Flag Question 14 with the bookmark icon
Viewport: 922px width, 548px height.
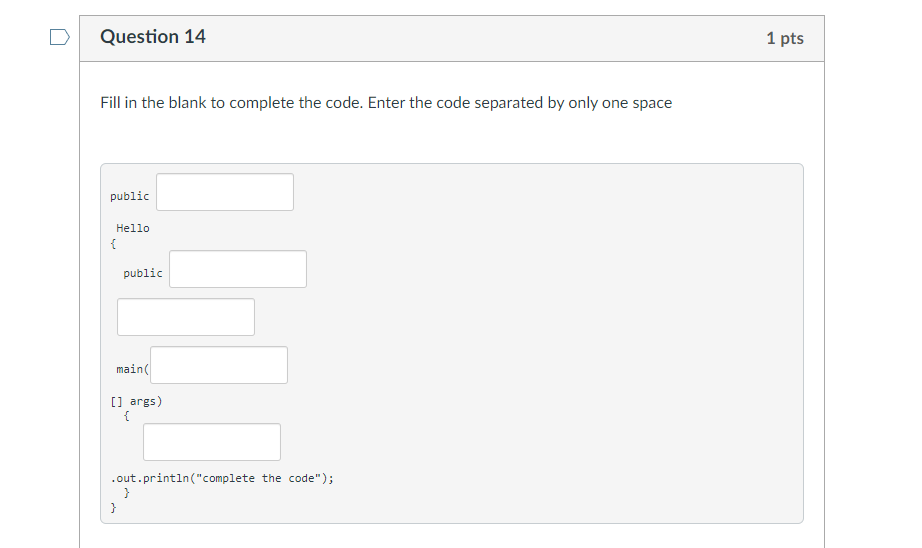59,37
